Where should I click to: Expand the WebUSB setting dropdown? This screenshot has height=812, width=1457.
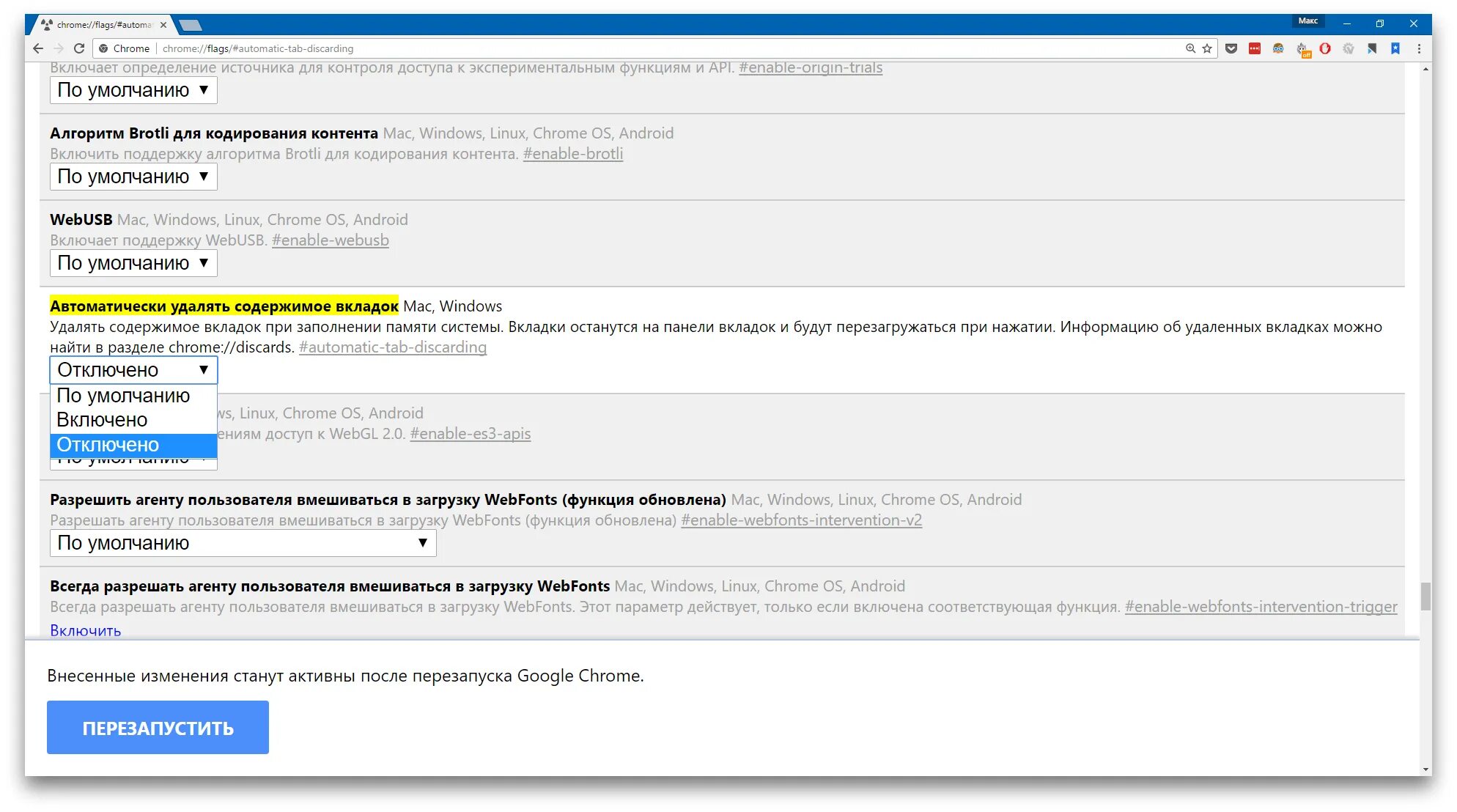133,263
